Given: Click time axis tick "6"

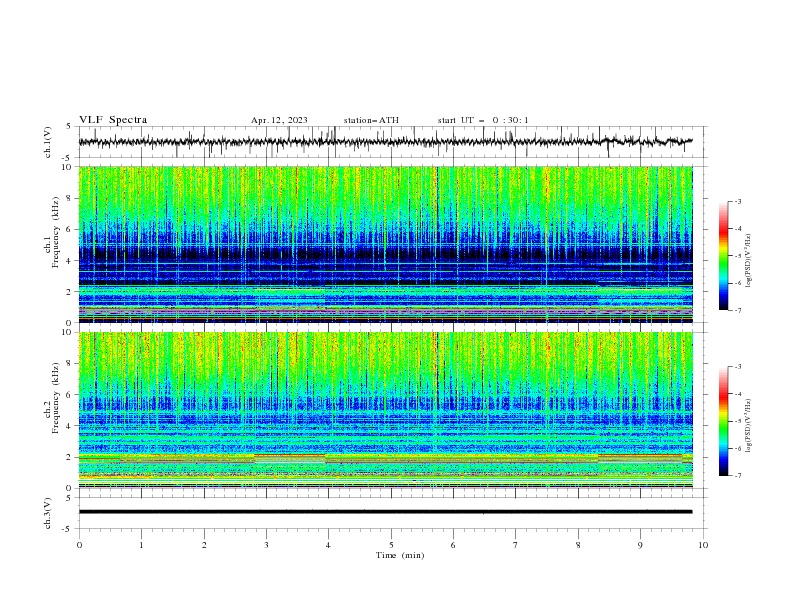Looking at the screenshot, I should coord(453,545).
